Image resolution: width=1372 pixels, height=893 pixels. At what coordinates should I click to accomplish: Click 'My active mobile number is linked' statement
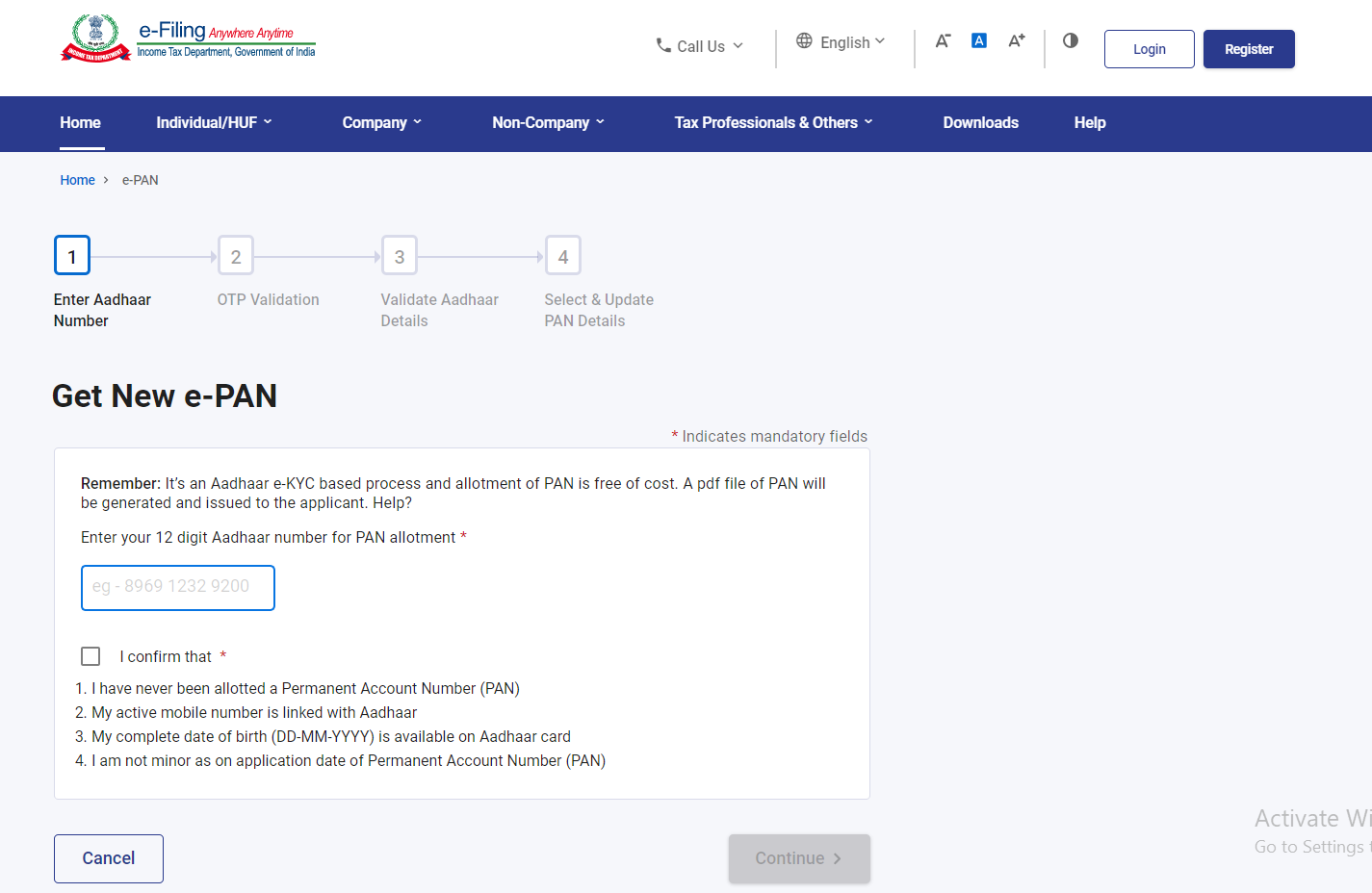coord(254,713)
